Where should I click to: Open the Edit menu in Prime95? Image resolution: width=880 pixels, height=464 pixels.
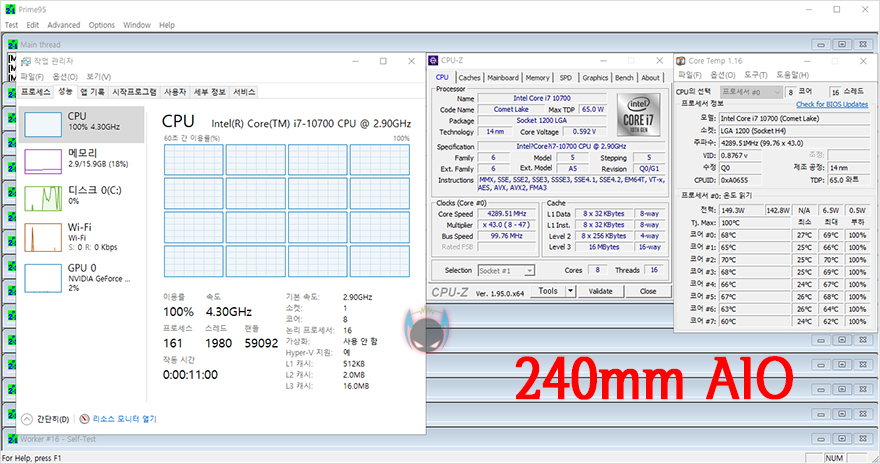(x=33, y=25)
